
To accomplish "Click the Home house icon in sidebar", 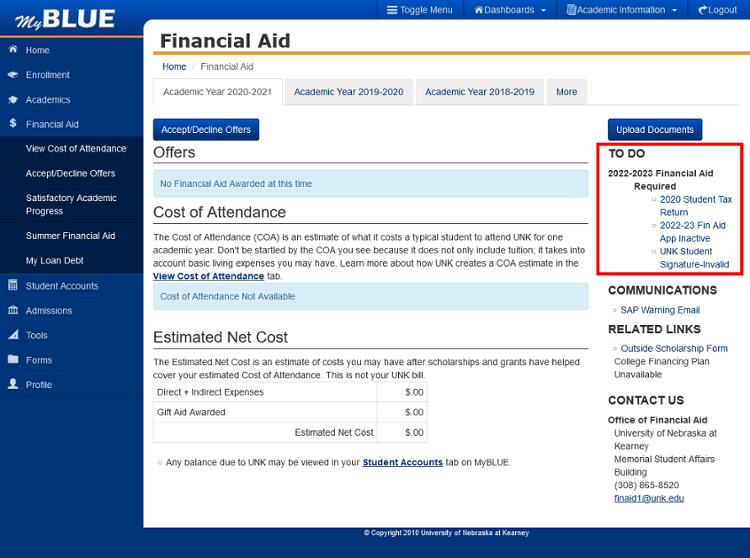I will coord(13,50).
